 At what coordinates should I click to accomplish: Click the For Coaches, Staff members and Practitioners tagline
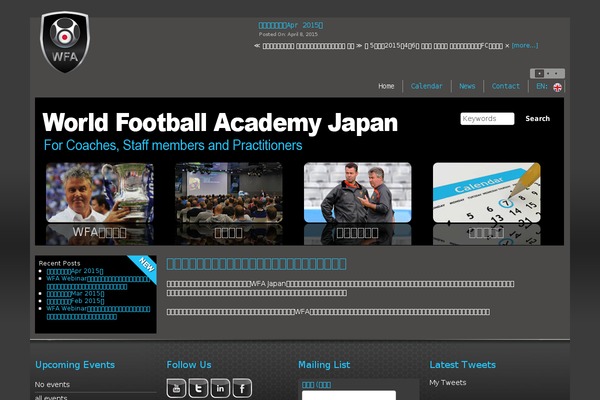point(173,145)
